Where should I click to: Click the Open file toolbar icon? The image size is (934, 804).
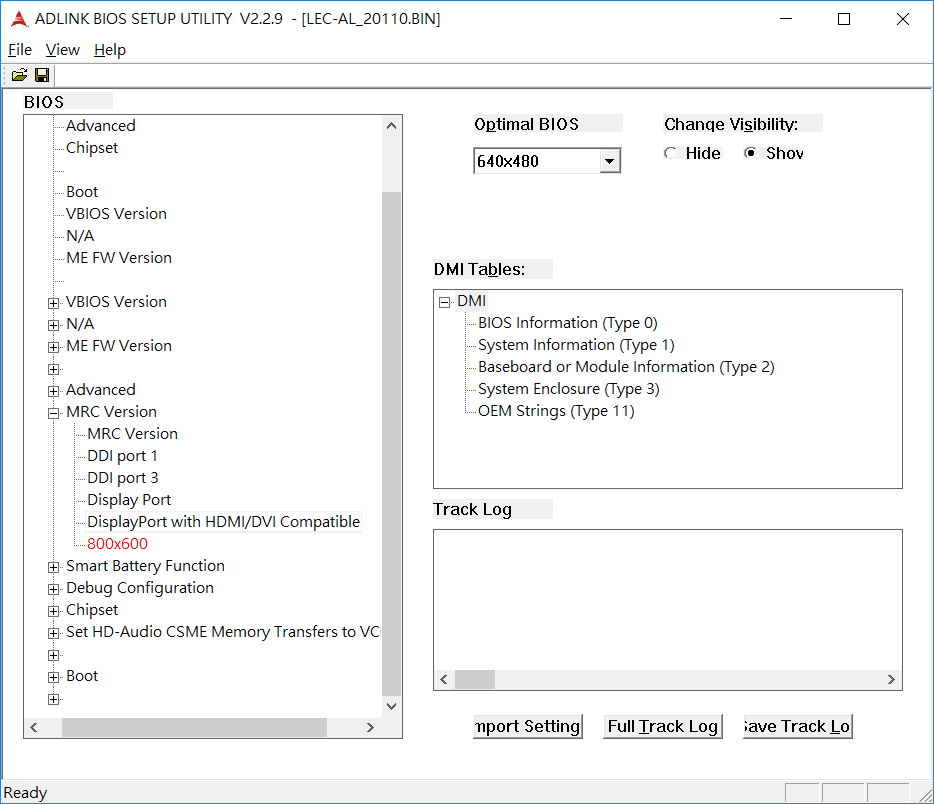tap(19, 75)
